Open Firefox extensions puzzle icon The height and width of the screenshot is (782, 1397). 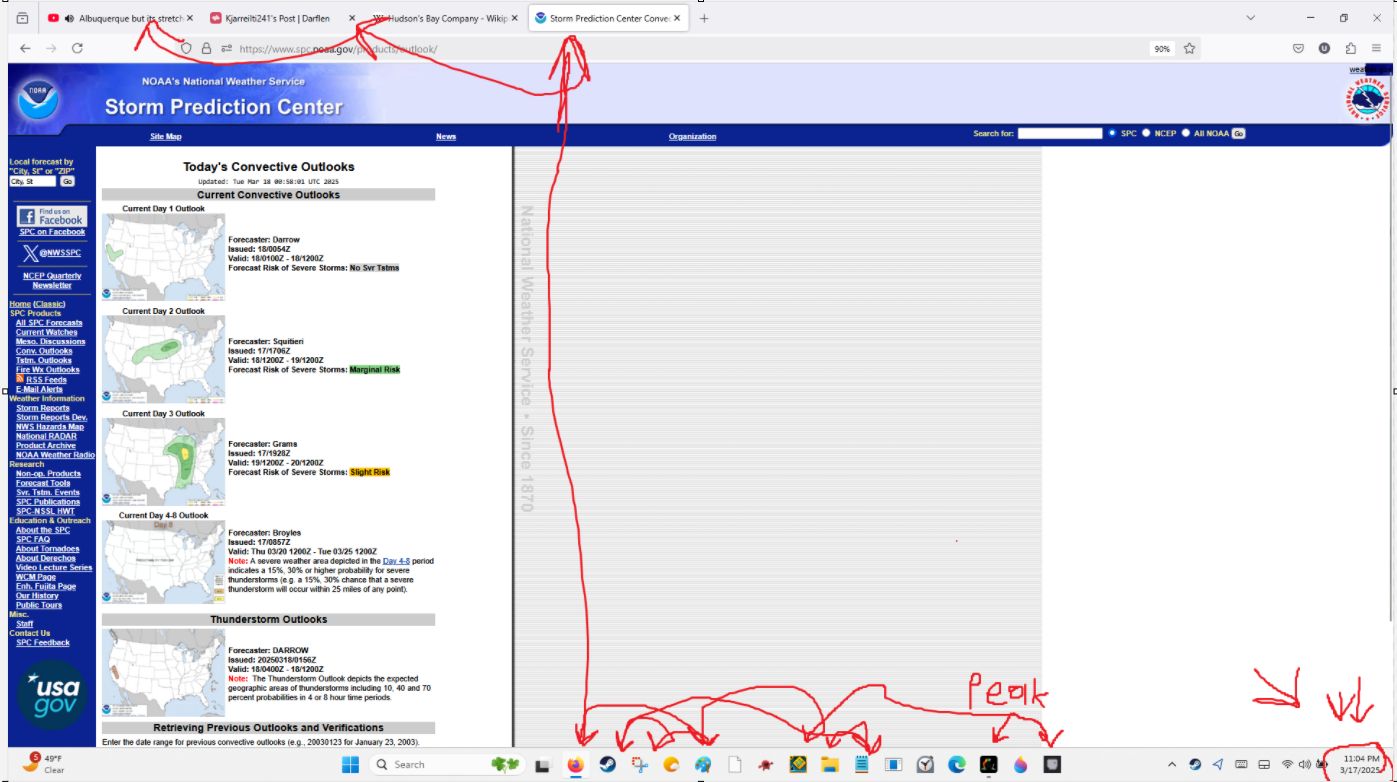tap(1351, 48)
